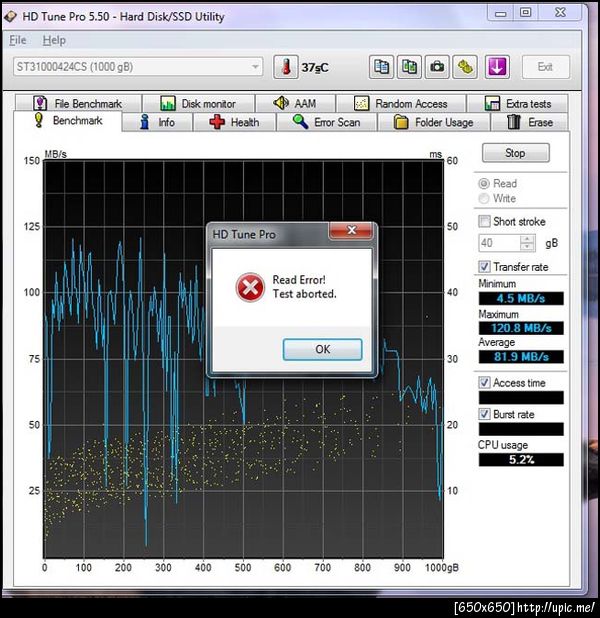Save screenshot with camera icon
The width and height of the screenshot is (600, 618).
tap(437, 67)
